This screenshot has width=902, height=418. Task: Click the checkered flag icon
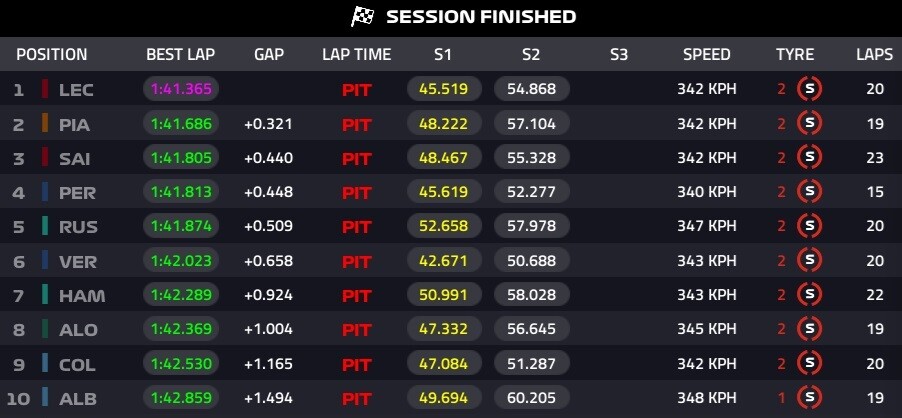362,17
